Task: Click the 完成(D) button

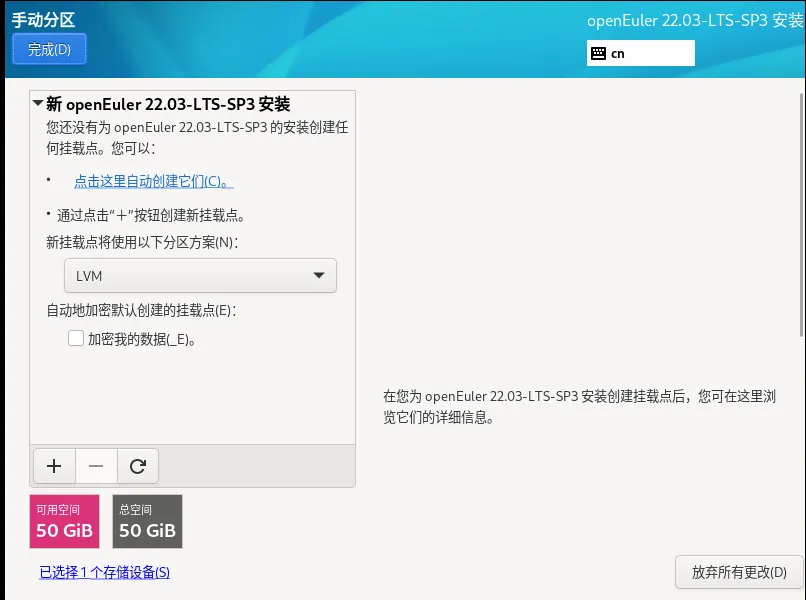Action: pyautogui.click(x=49, y=49)
